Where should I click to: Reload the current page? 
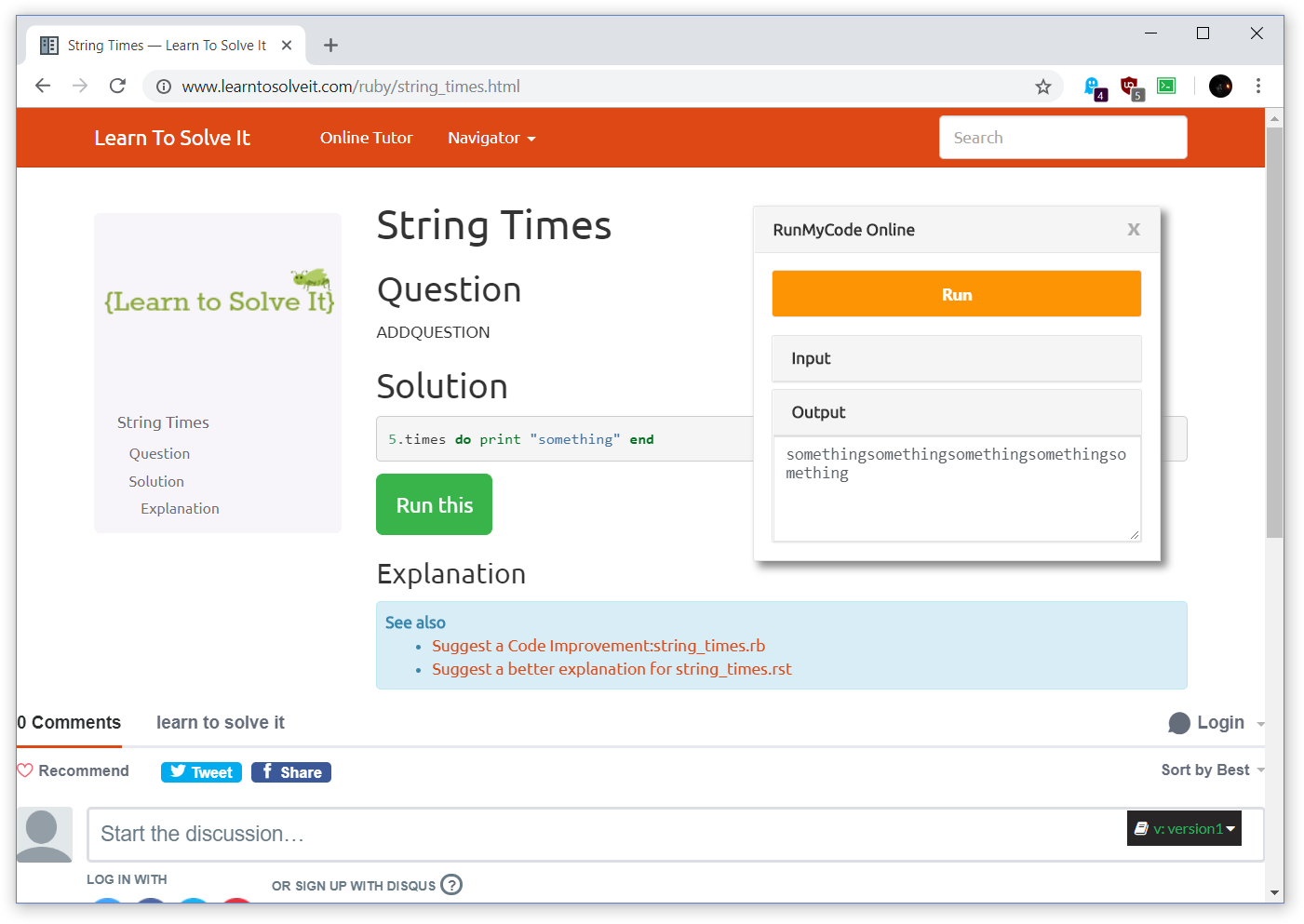(117, 86)
